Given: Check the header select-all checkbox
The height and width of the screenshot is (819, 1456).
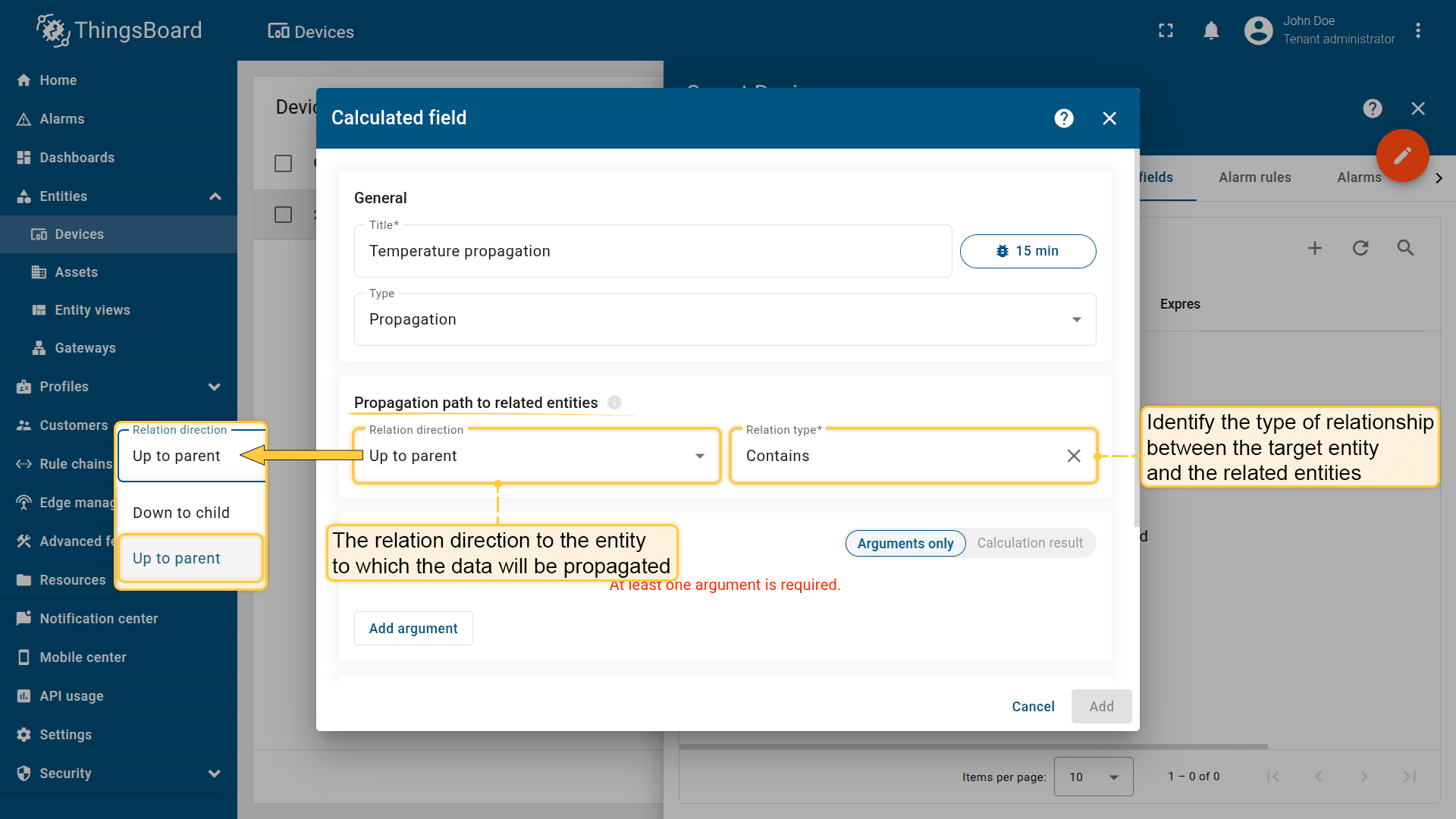Looking at the screenshot, I should tap(283, 163).
